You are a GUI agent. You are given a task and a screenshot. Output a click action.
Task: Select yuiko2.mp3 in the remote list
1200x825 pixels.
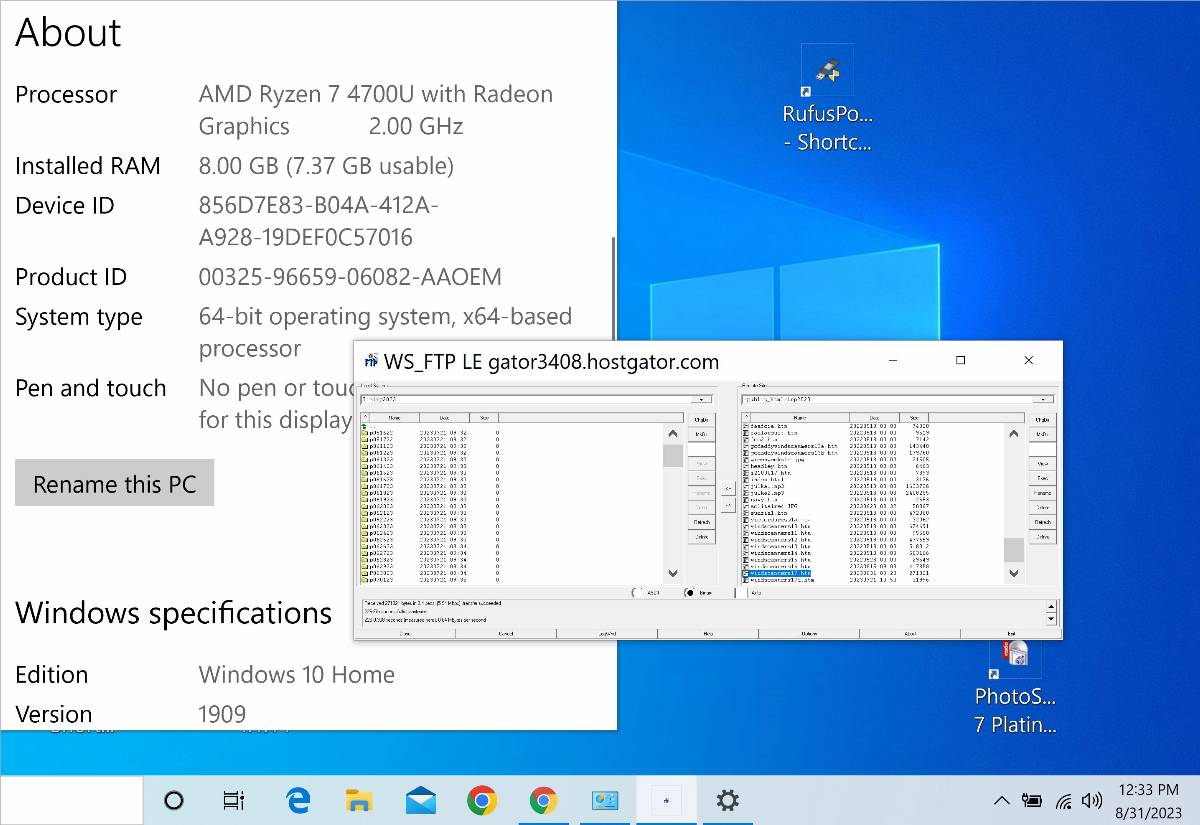click(768, 493)
